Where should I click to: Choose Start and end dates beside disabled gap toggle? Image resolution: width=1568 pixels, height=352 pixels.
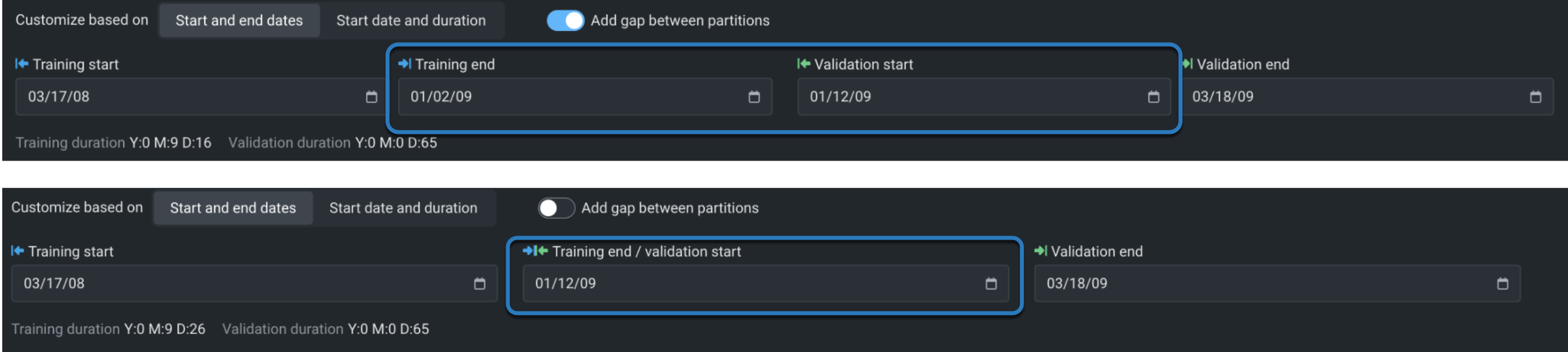pos(233,208)
